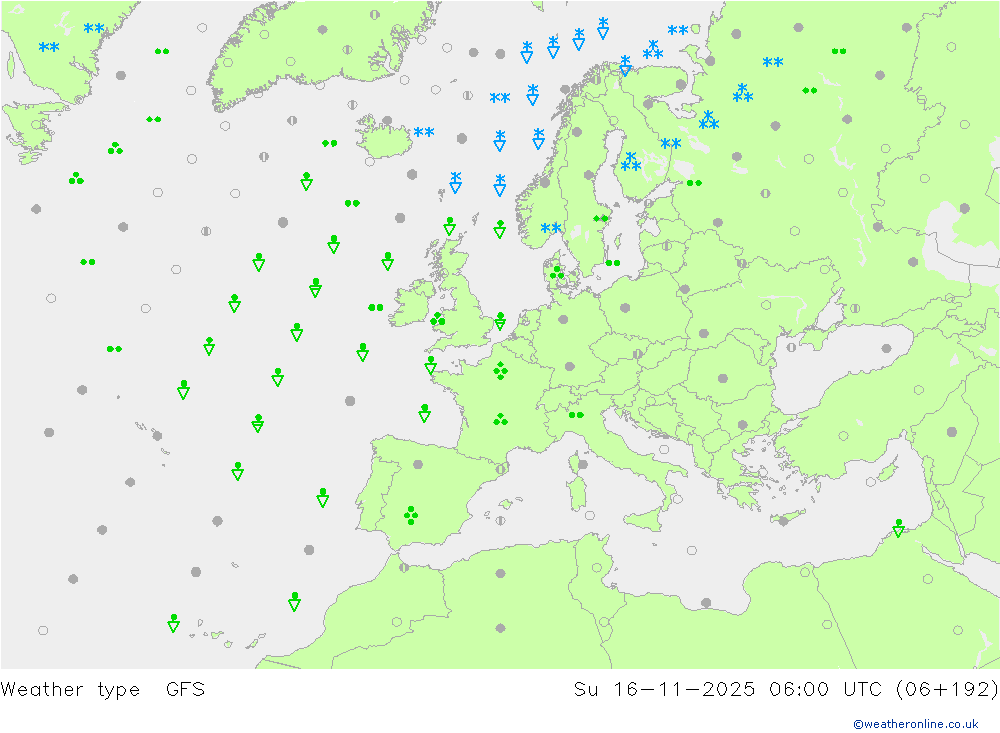Click the shower symbol on Egypt's coast

(x=899, y=528)
